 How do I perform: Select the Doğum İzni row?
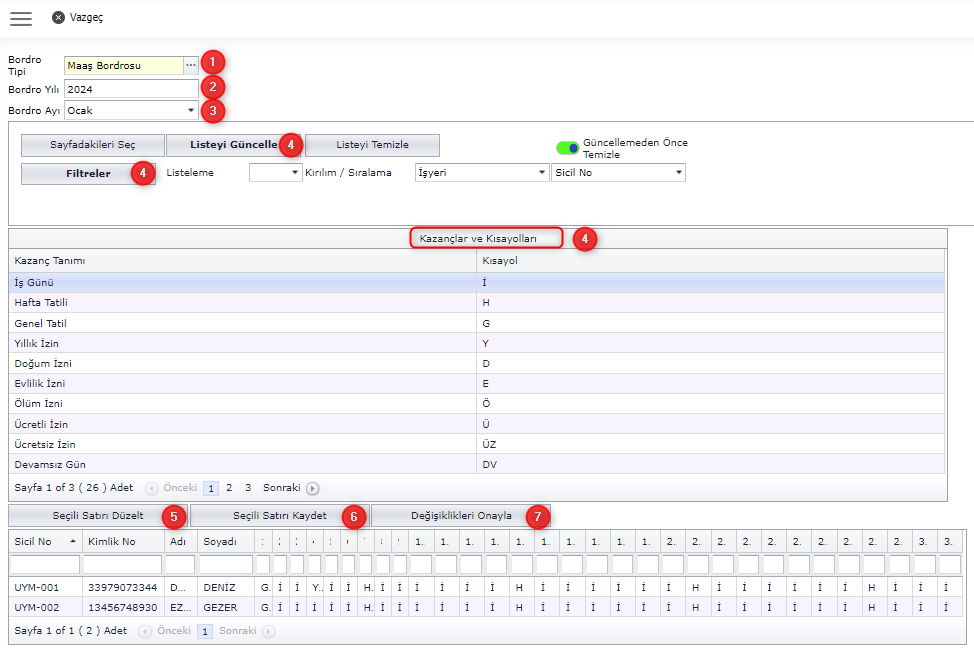476,363
